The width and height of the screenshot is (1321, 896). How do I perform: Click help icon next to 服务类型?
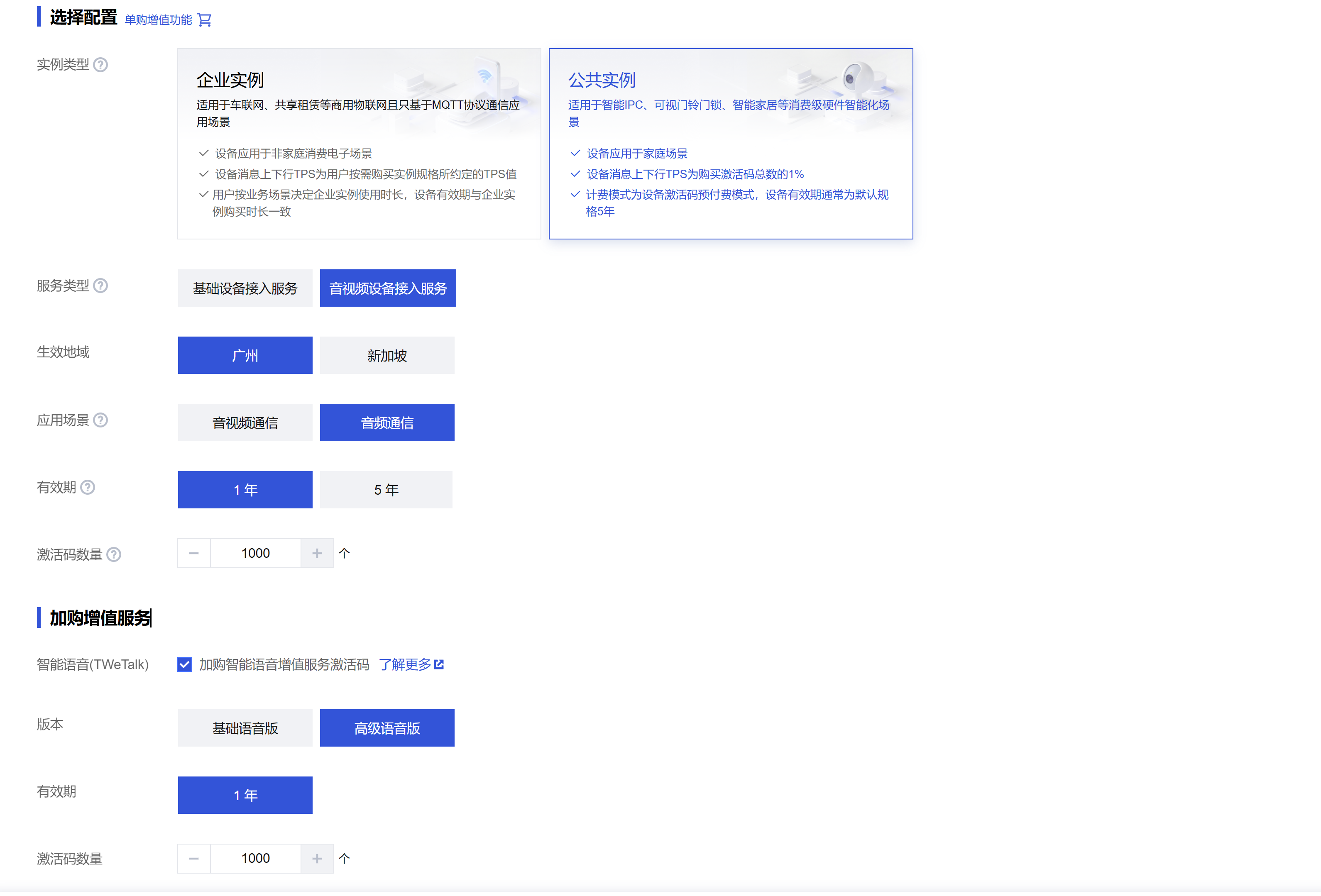(x=100, y=286)
